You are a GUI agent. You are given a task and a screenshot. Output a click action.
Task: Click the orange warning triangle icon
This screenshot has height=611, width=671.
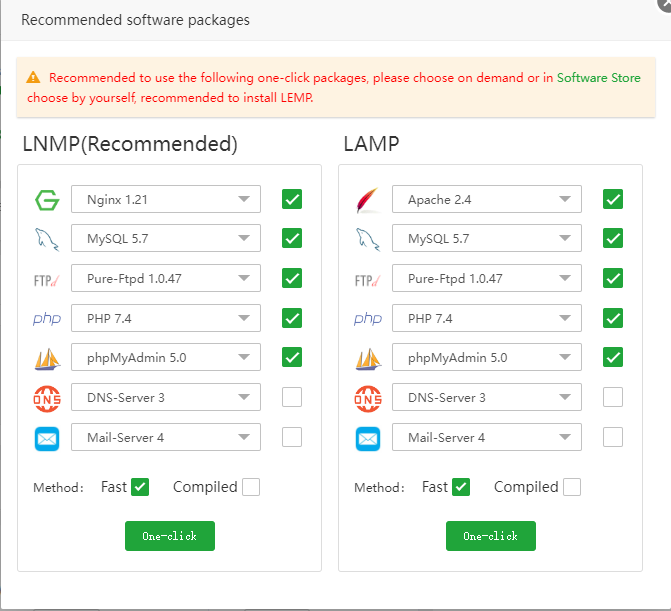[x=33, y=77]
